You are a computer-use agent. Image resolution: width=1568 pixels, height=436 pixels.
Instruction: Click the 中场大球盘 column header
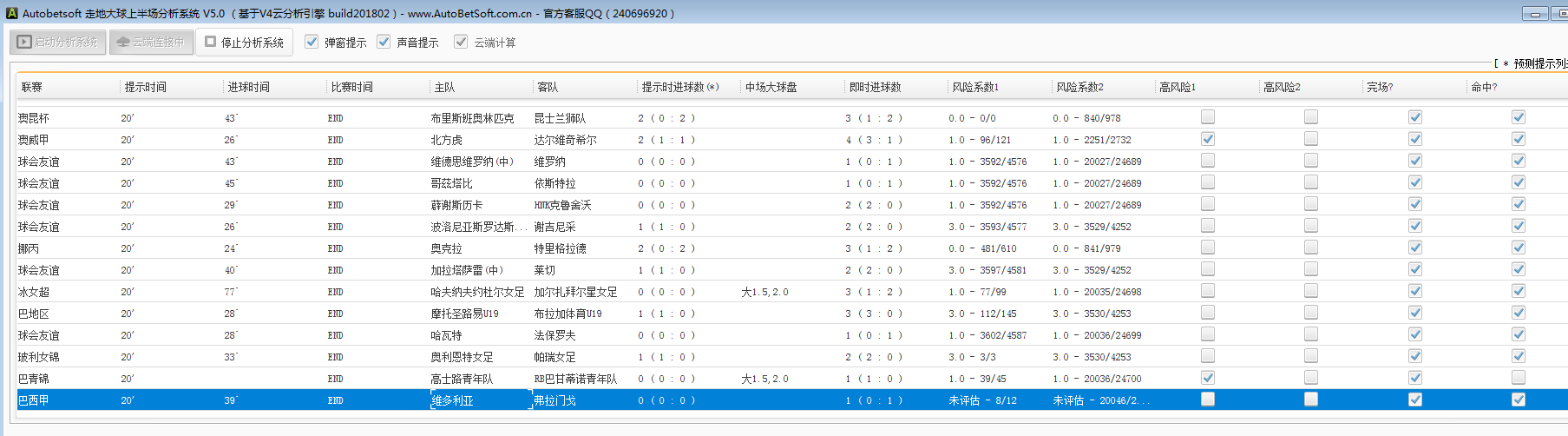click(771, 87)
